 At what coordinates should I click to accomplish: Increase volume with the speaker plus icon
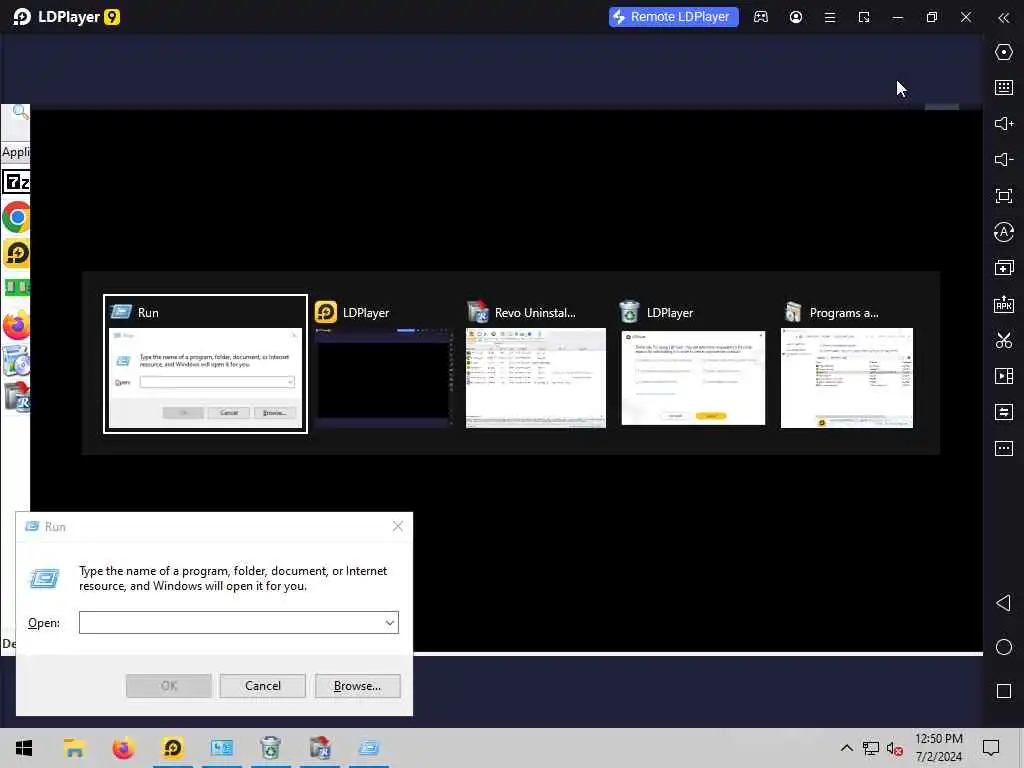[x=1004, y=123]
